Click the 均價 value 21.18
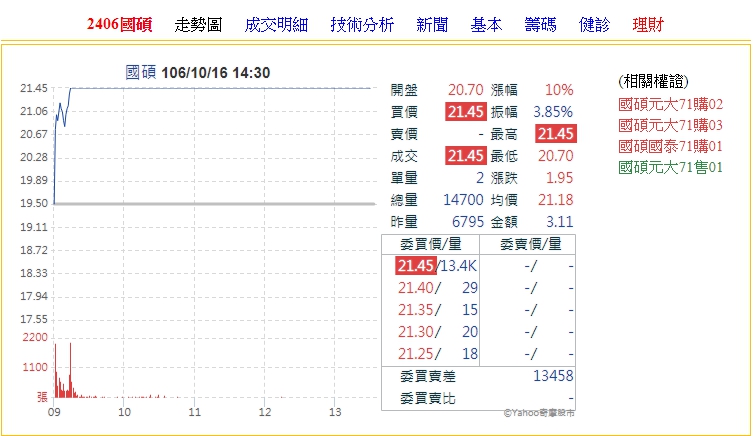753x436 pixels. click(556, 200)
